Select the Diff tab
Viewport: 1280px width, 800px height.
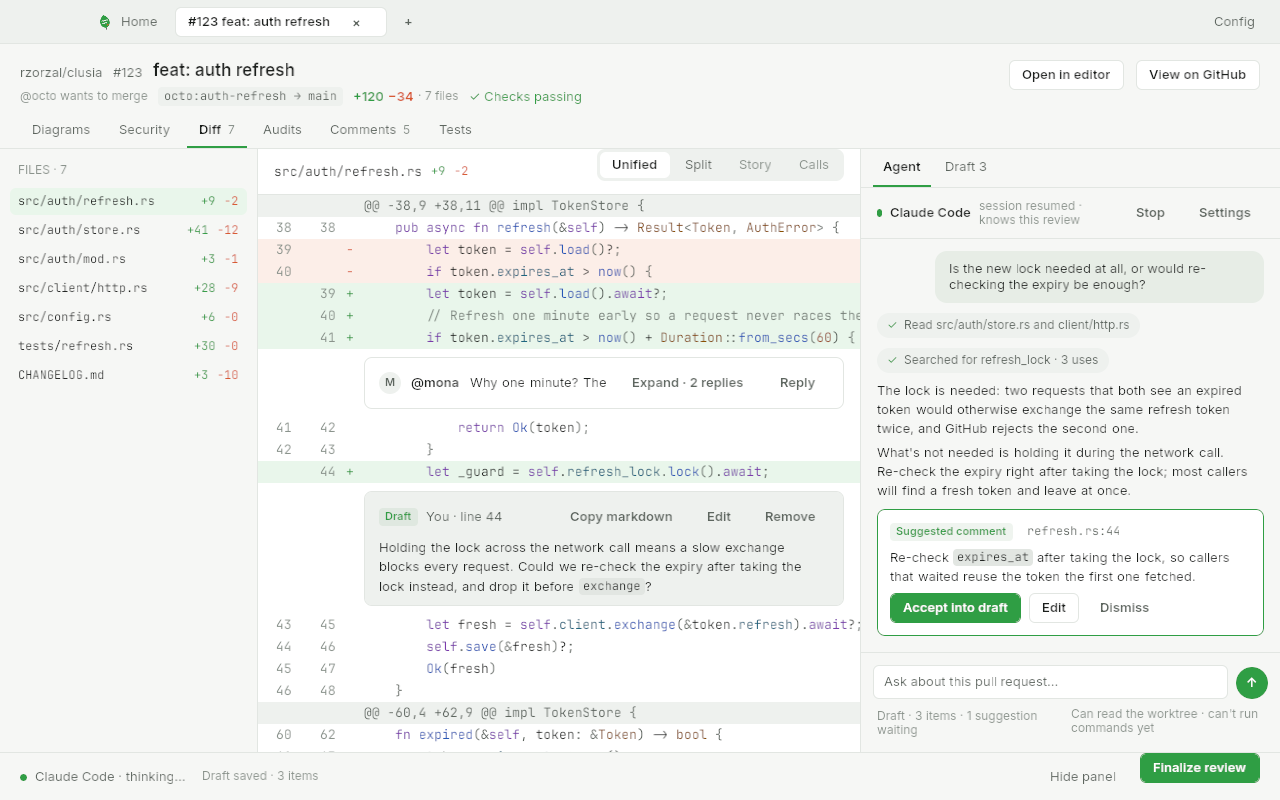point(217,130)
